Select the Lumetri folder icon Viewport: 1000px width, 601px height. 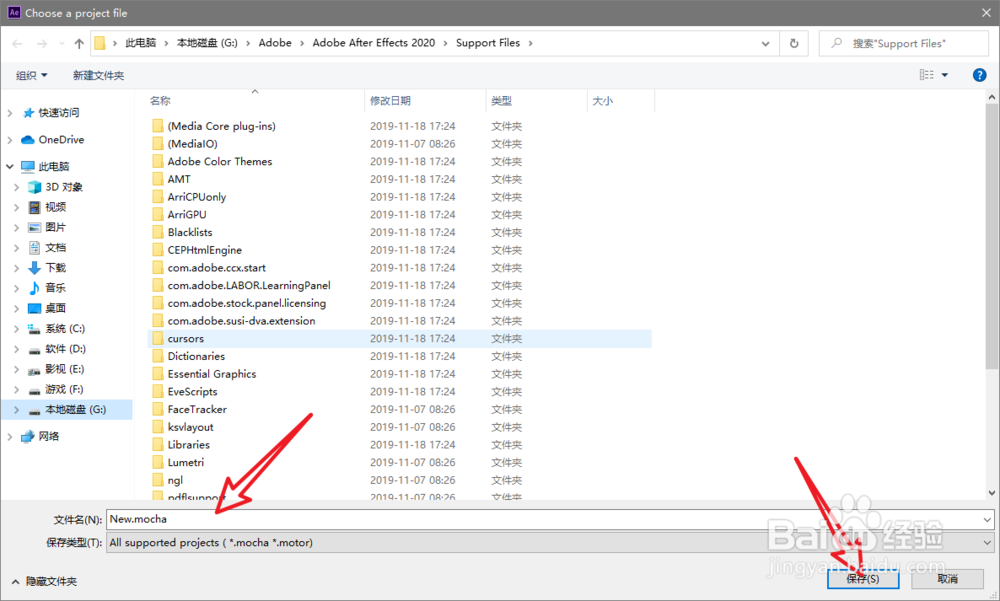tap(158, 463)
